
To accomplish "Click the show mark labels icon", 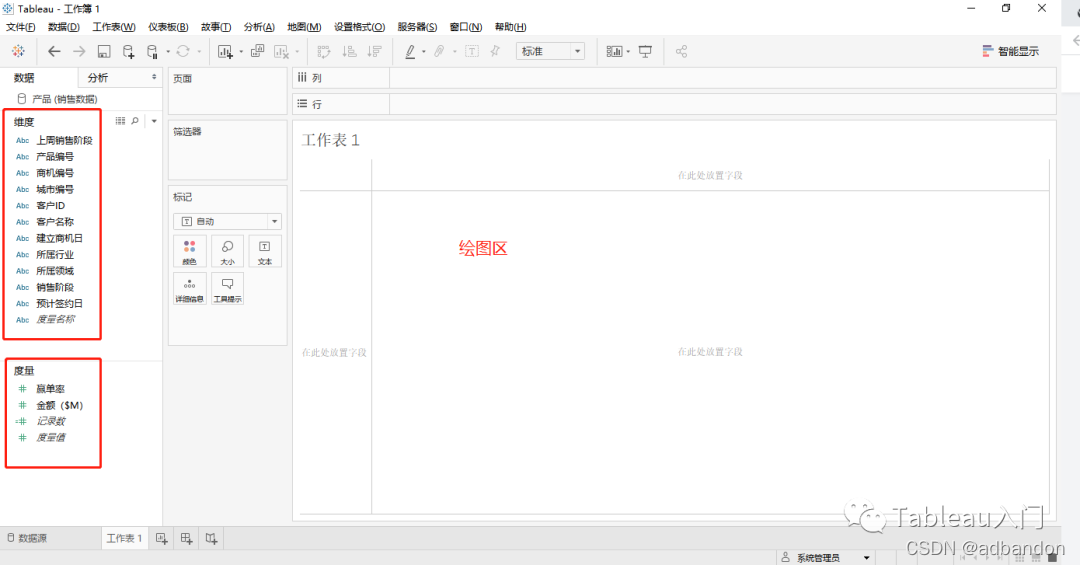I will (472, 51).
